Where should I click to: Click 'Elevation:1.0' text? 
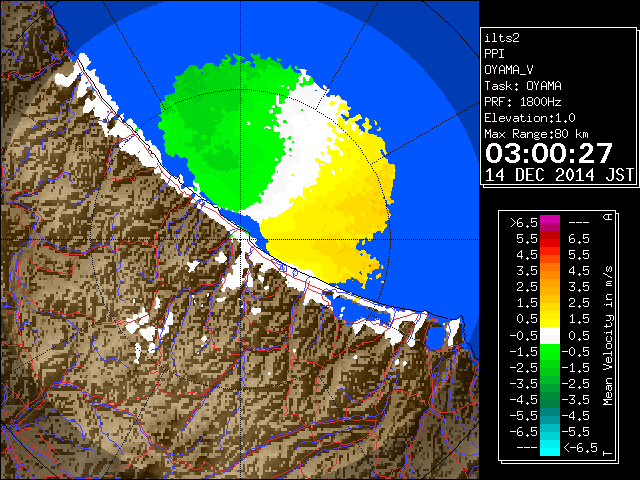[530, 118]
